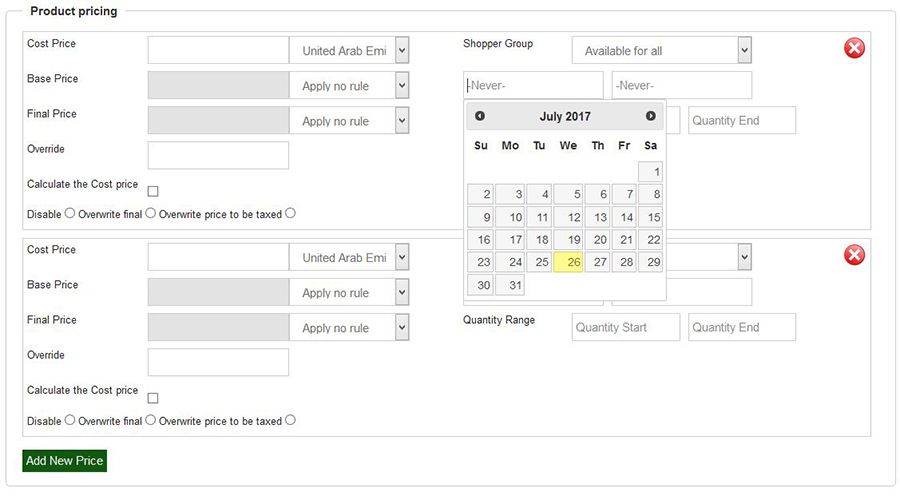Delete the second price entry

(854, 254)
